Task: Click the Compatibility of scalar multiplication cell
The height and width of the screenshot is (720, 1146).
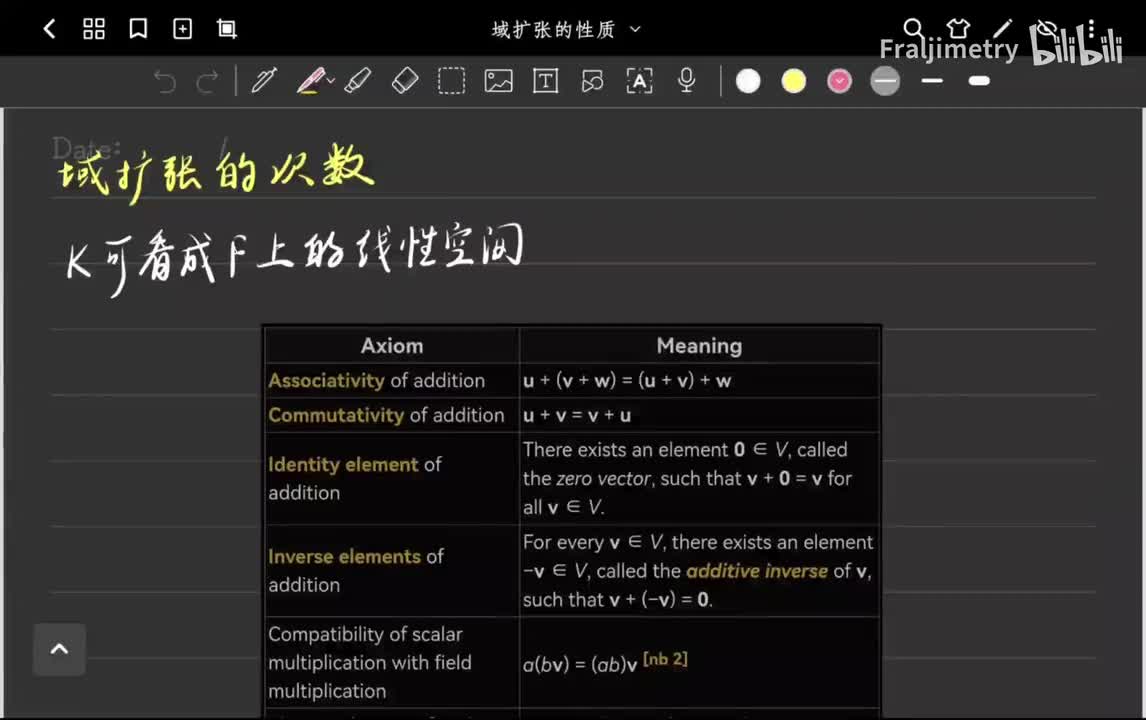Action: (392, 662)
